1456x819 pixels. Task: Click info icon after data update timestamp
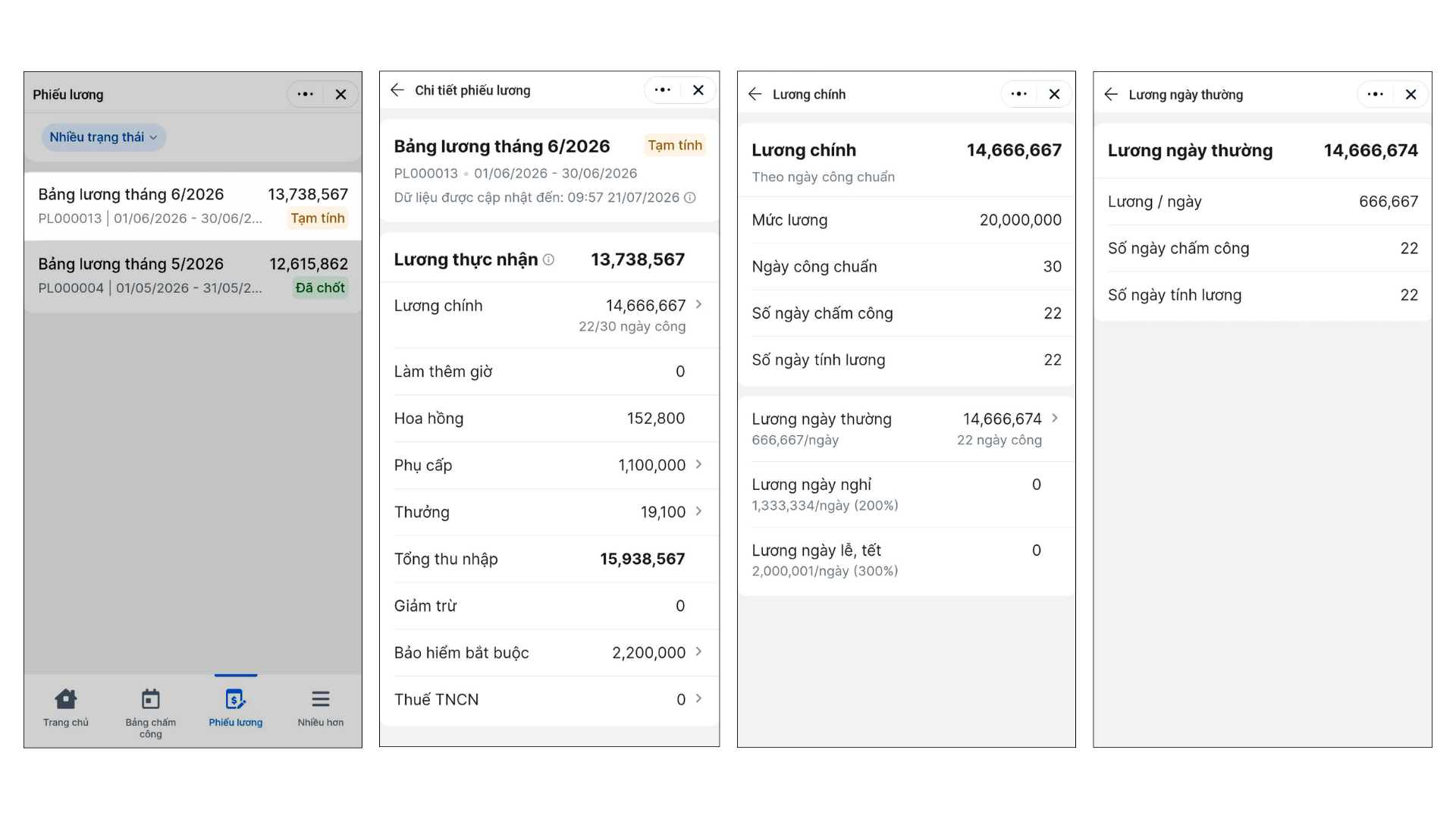690,197
